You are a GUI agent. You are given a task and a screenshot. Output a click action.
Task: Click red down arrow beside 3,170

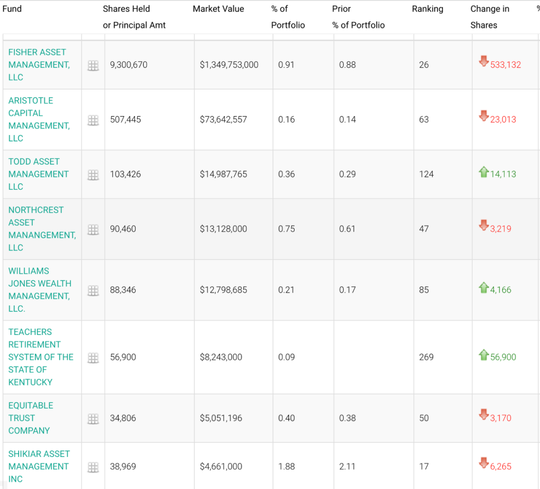tap(484, 415)
